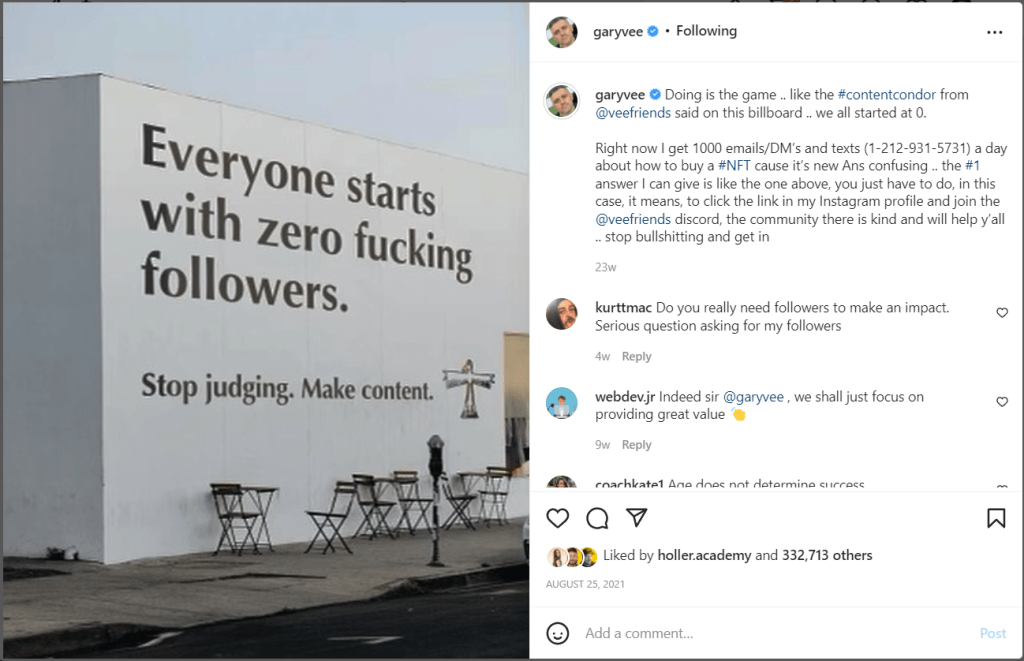
Task: Reply to kurttmac's comment
Action: [637, 356]
